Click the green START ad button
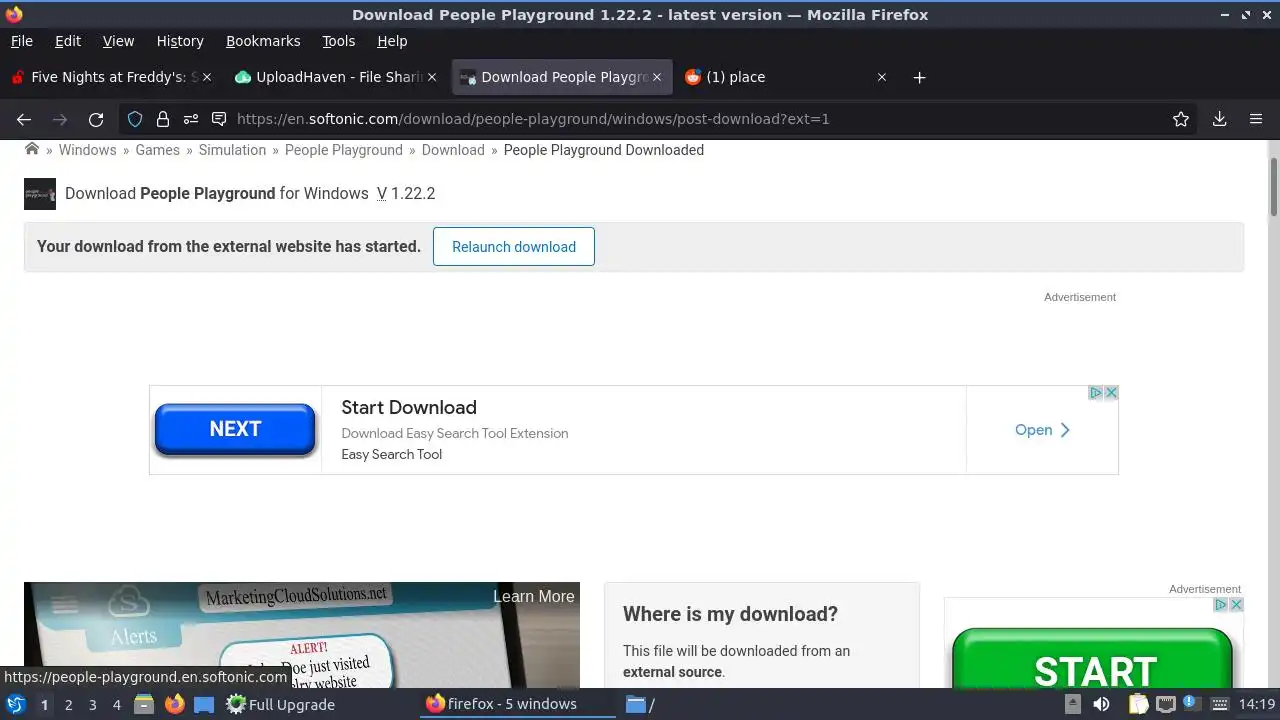Screen dimensions: 1280x720 [x=1092, y=659]
